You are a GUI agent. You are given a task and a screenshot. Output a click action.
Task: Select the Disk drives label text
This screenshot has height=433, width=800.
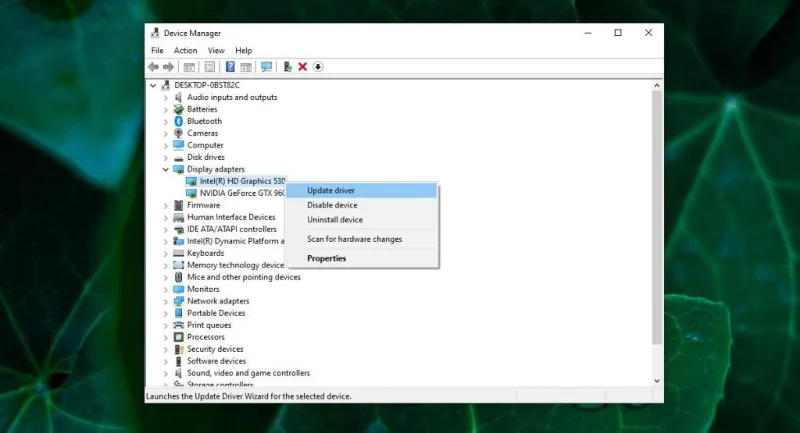tap(206, 157)
